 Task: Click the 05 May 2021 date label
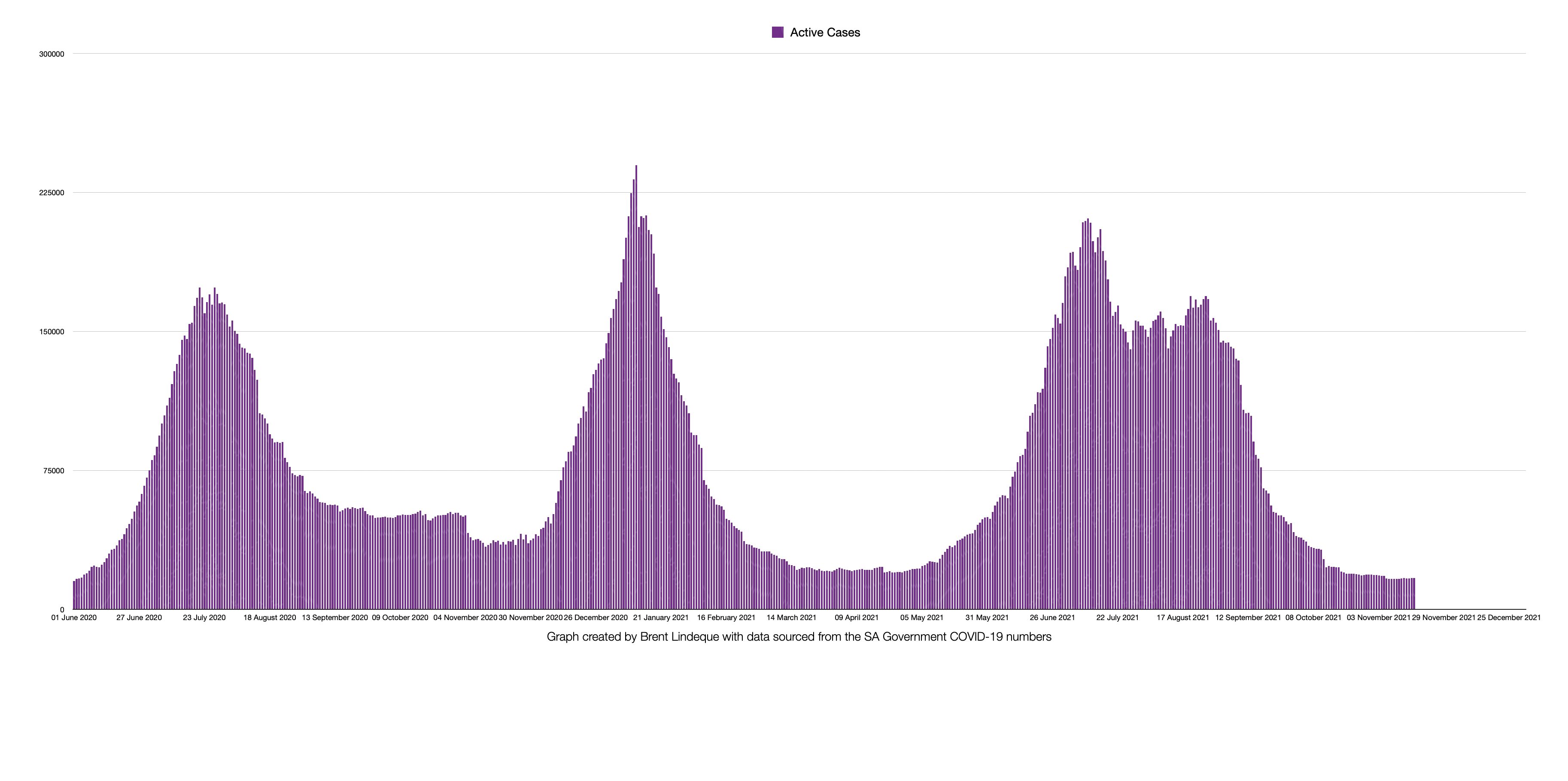921,618
